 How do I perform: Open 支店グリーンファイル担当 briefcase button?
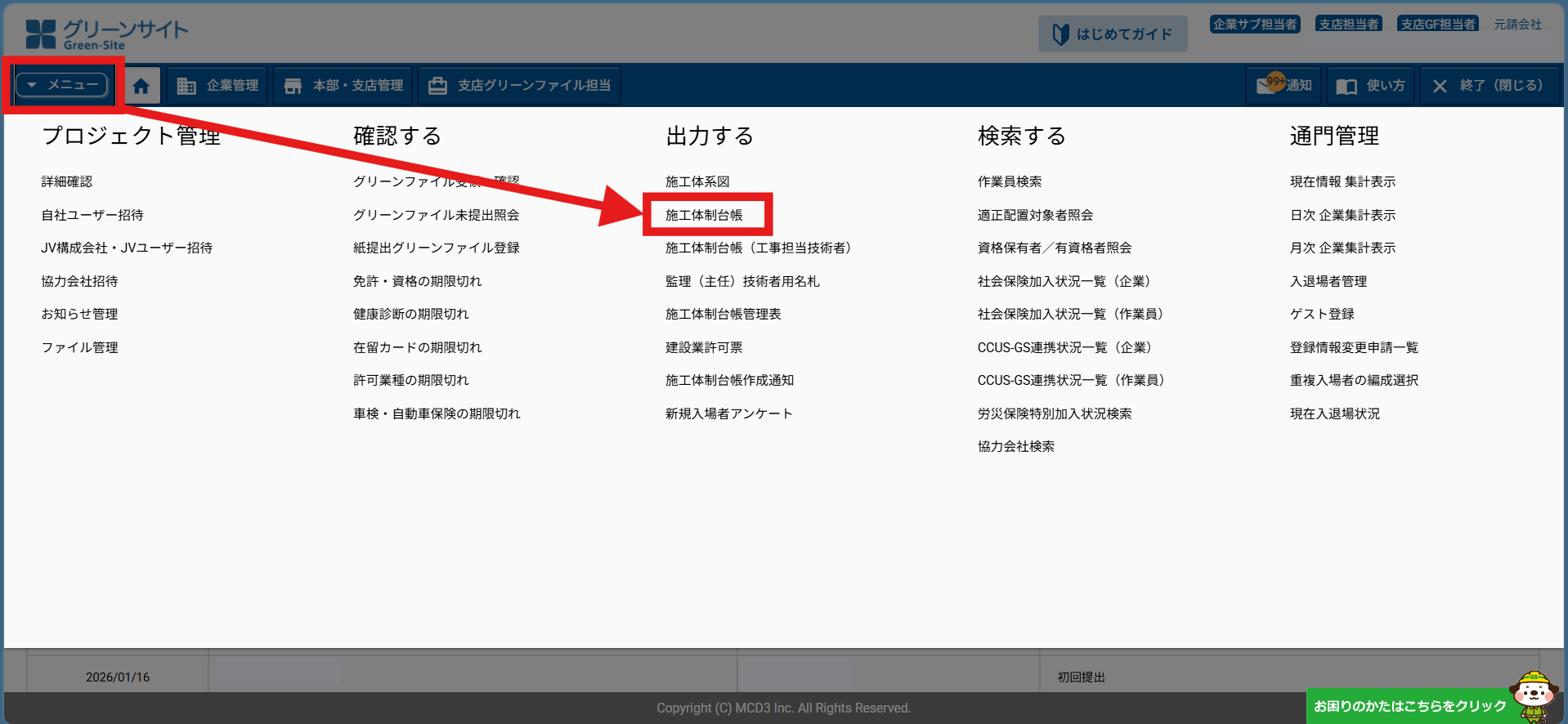pyautogui.click(x=519, y=86)
